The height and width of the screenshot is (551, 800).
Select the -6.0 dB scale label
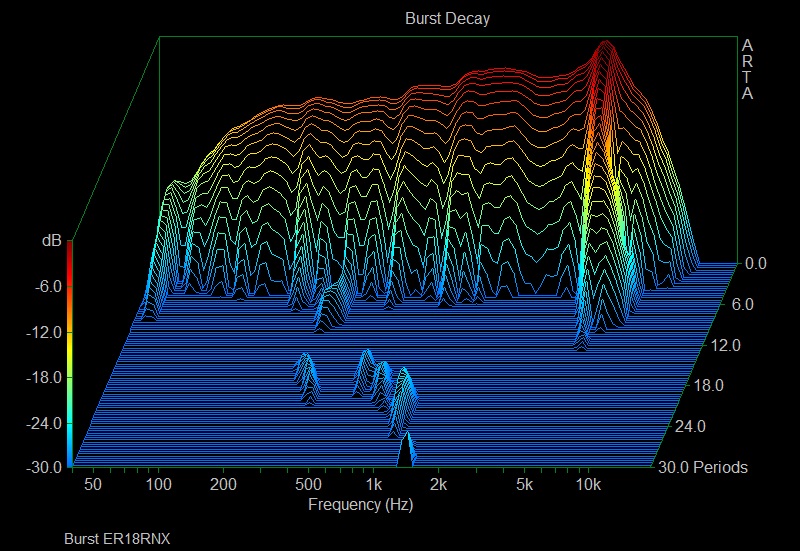pyautogui.click(x=47, y=286)
